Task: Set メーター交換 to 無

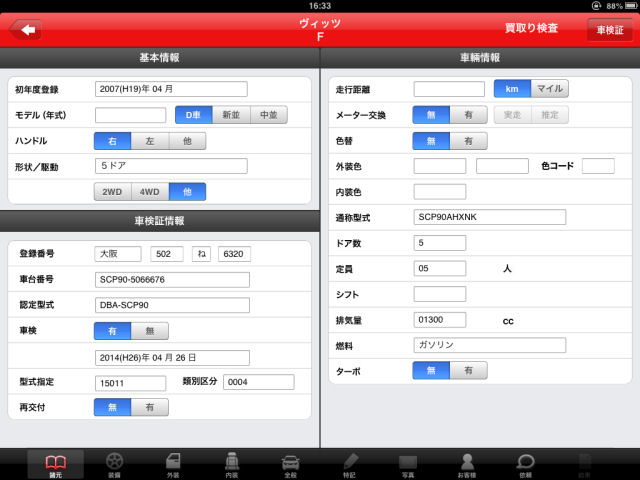Action: point(431,115)
